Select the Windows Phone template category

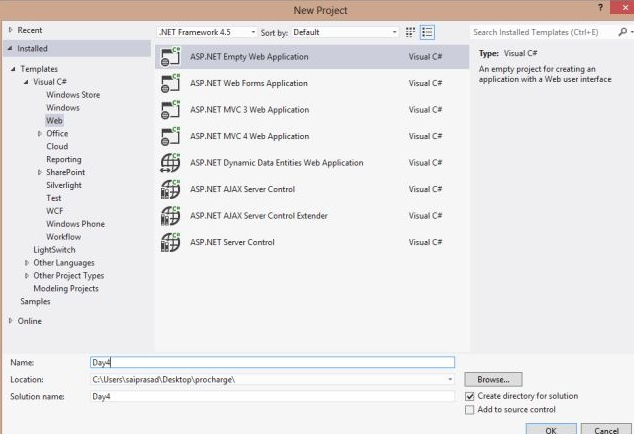[75, 224]
